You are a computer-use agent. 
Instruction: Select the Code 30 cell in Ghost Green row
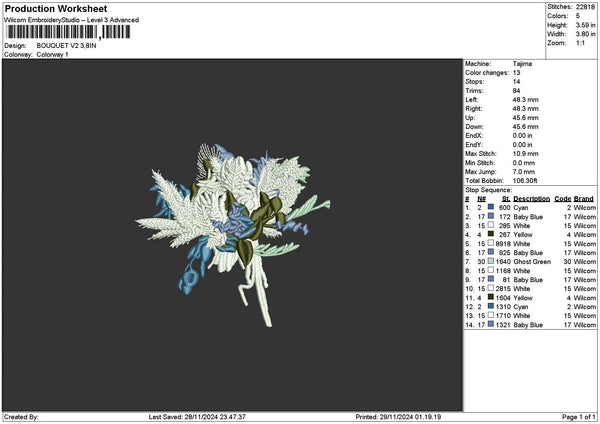coord(567,262)
